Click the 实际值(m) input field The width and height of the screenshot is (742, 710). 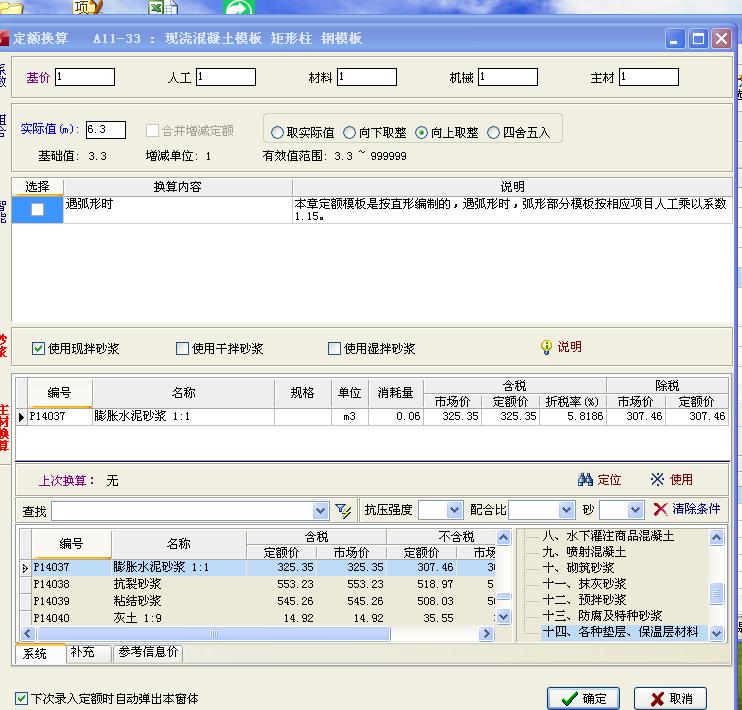[x=106, y=130]
